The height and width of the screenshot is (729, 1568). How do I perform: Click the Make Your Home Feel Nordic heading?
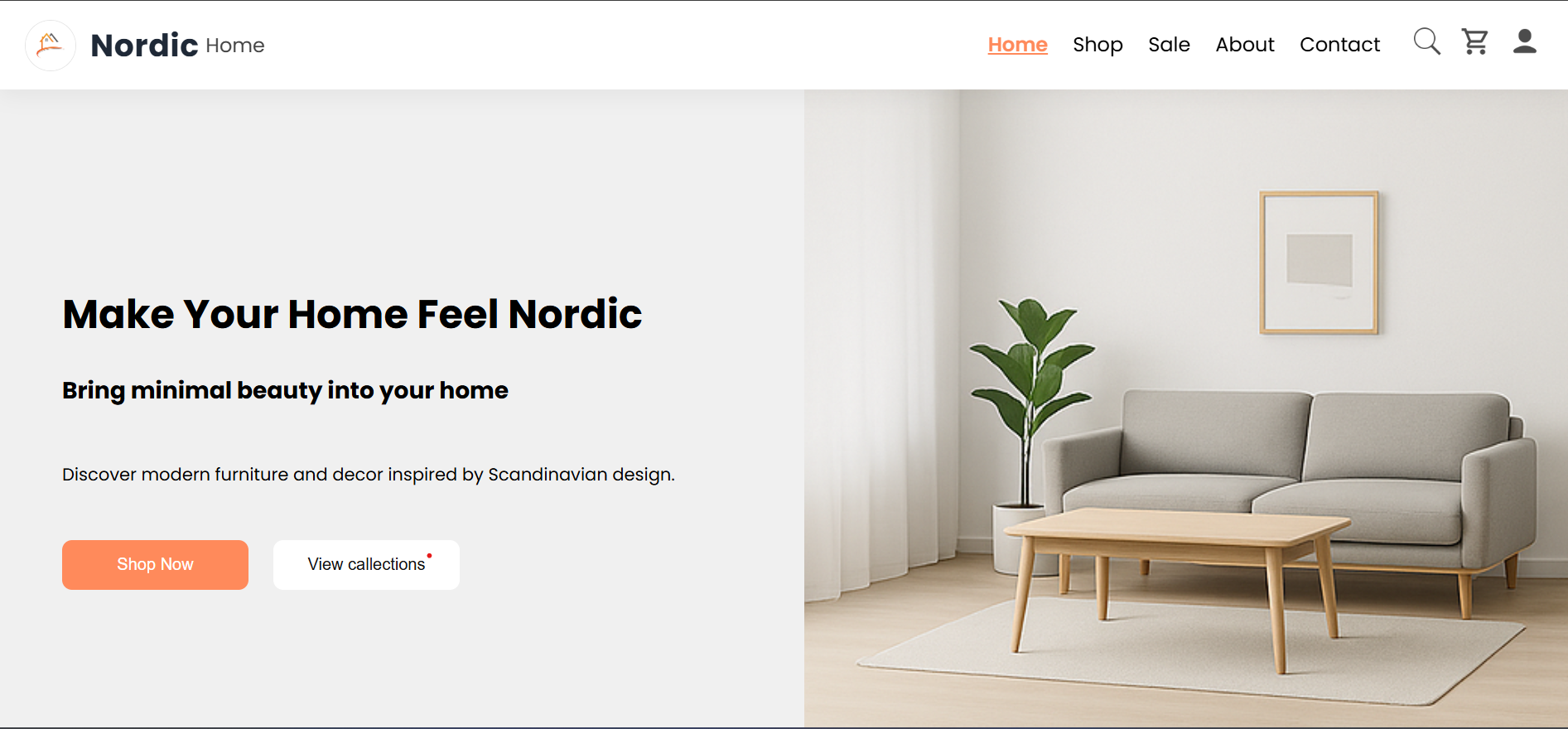tap(352, 315)
